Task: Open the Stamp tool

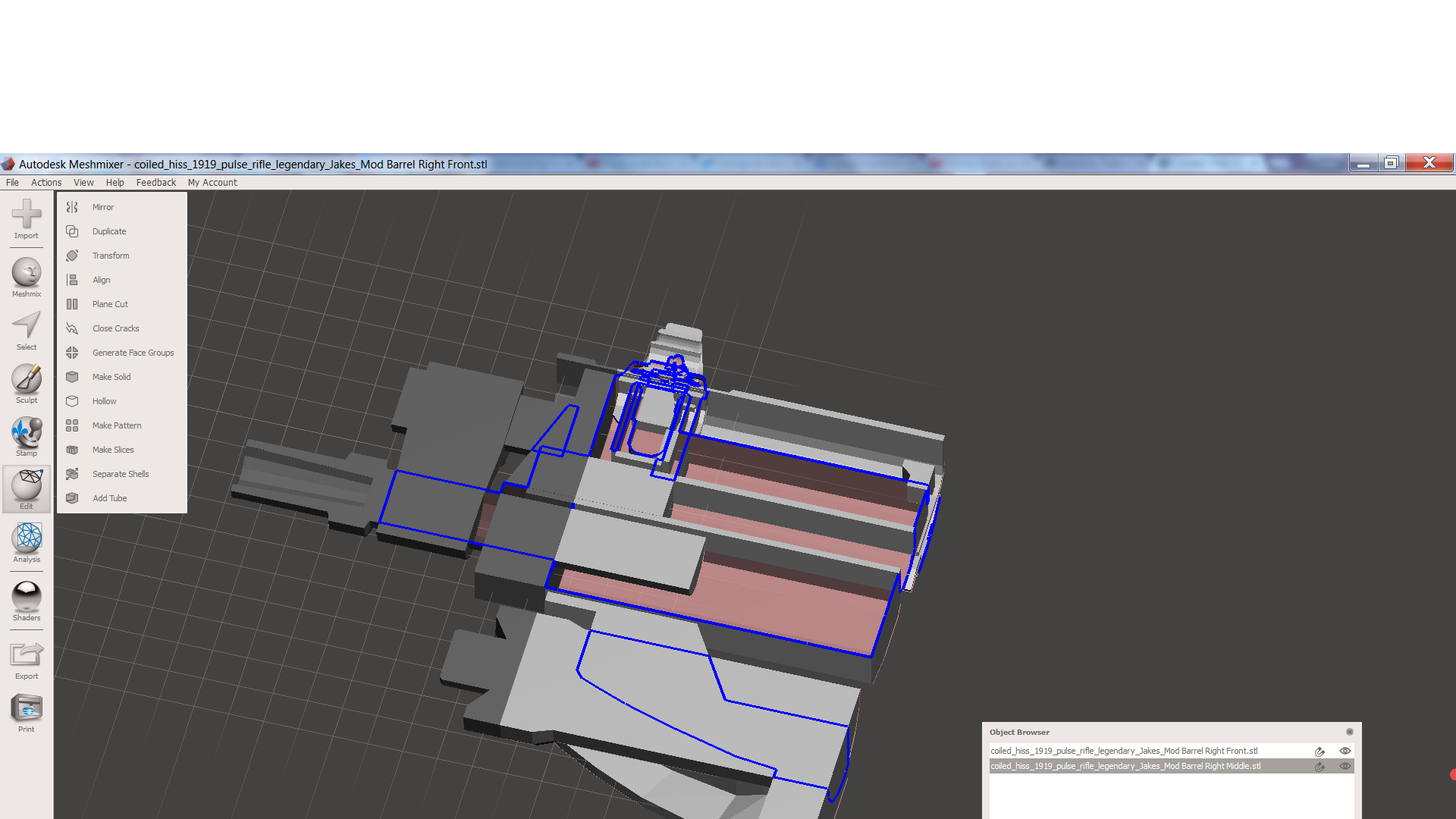Action: [x=27, y=437]
